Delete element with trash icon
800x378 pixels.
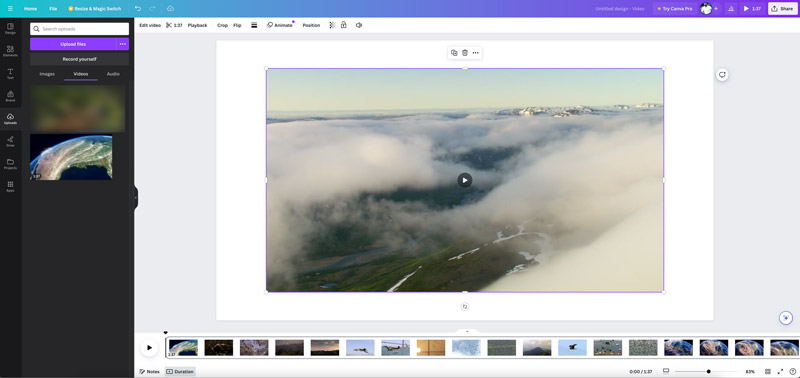pos(465,53)
